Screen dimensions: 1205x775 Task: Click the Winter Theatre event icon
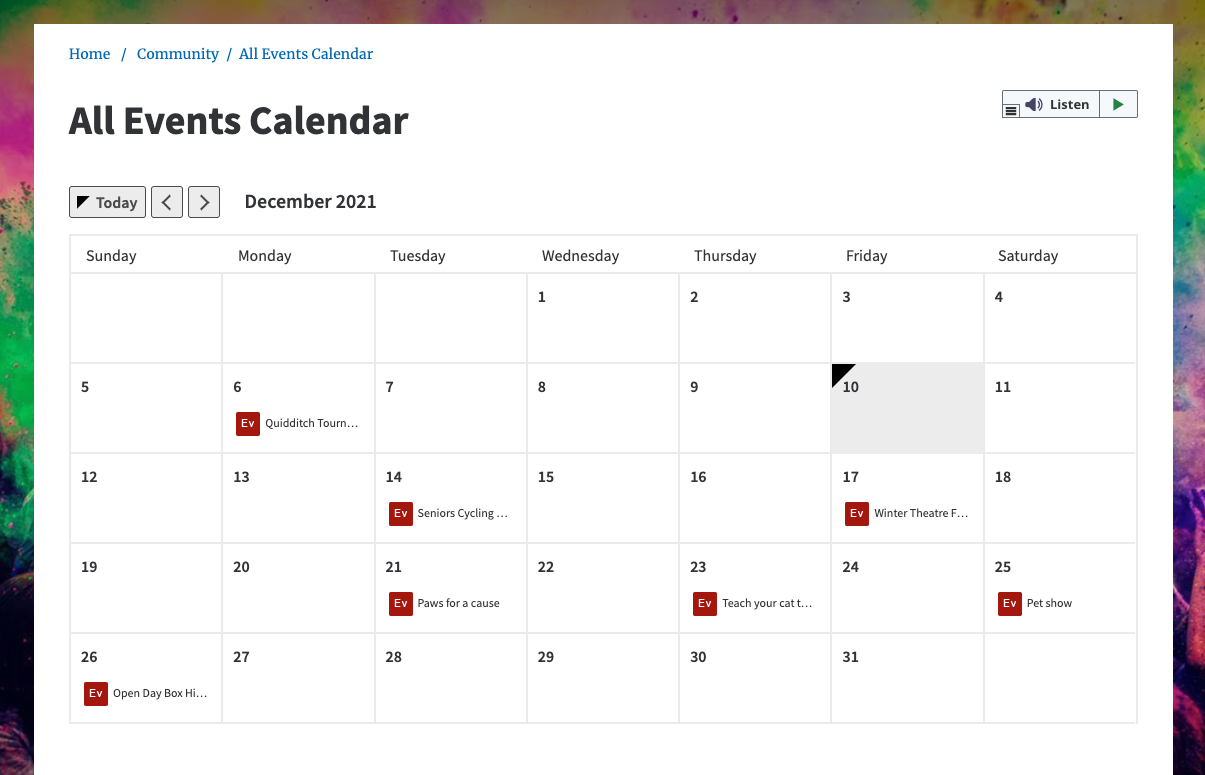pyautogui.click(x=857, y=513)
